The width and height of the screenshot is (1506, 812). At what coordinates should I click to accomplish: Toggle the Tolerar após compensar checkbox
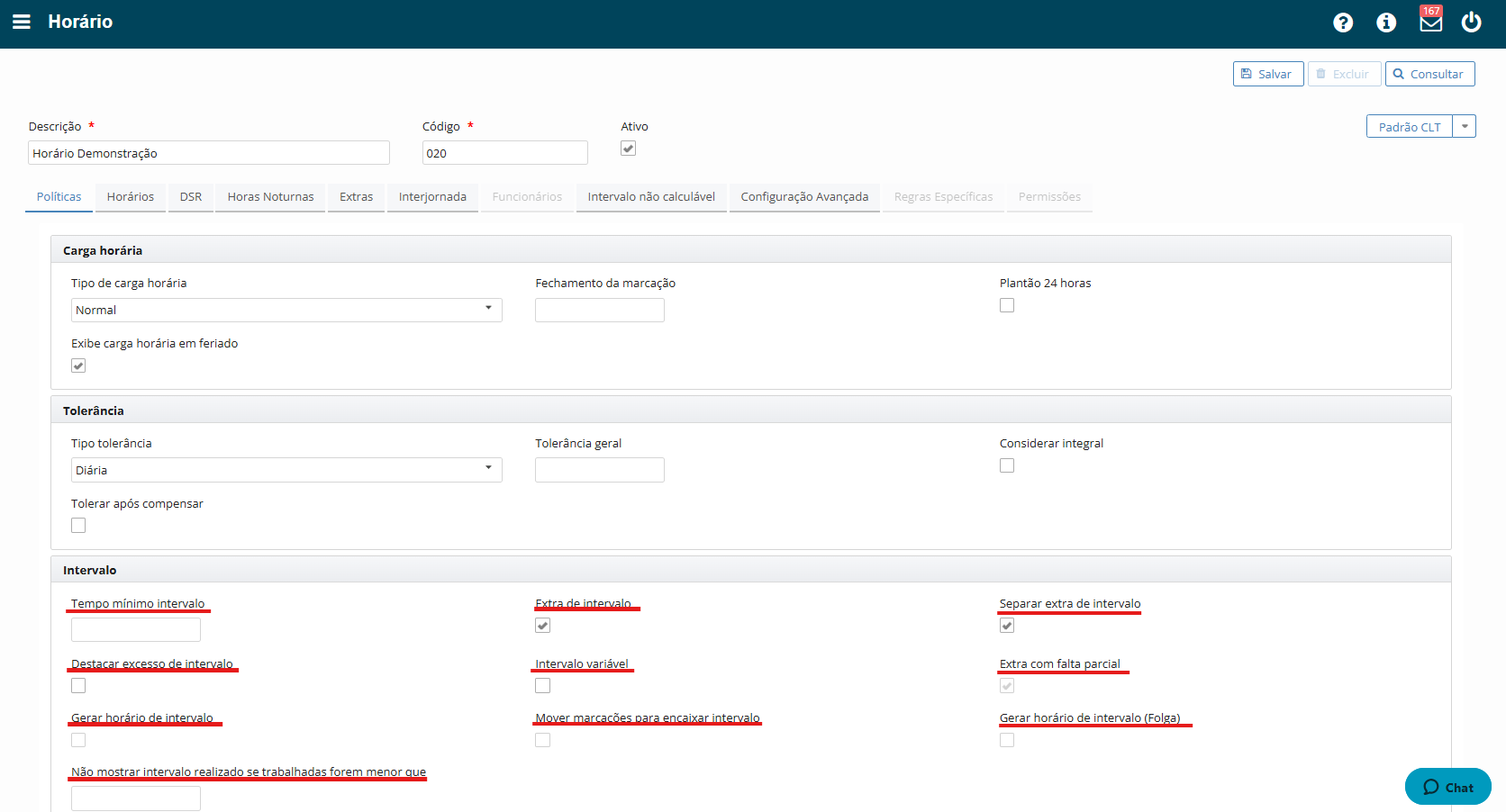[x=78, y=526]
